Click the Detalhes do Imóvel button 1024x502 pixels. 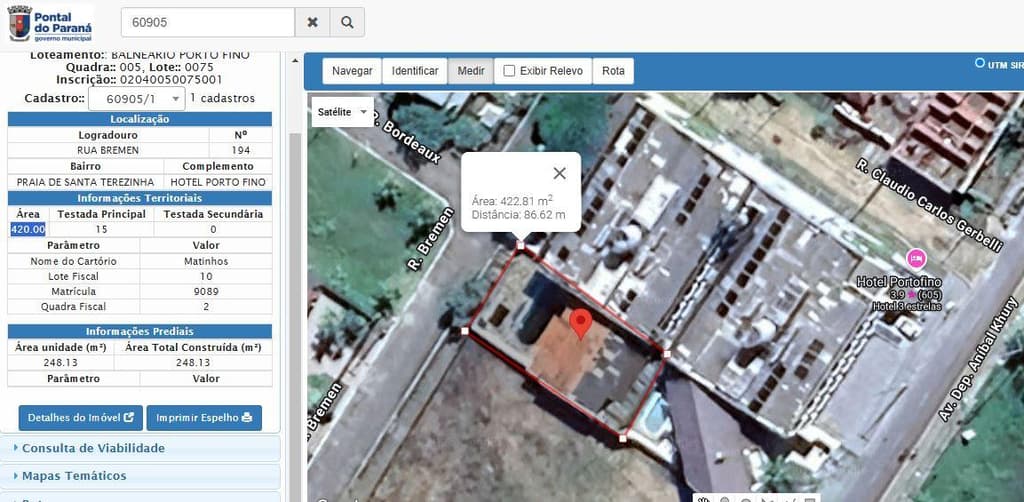pos(81,418)
